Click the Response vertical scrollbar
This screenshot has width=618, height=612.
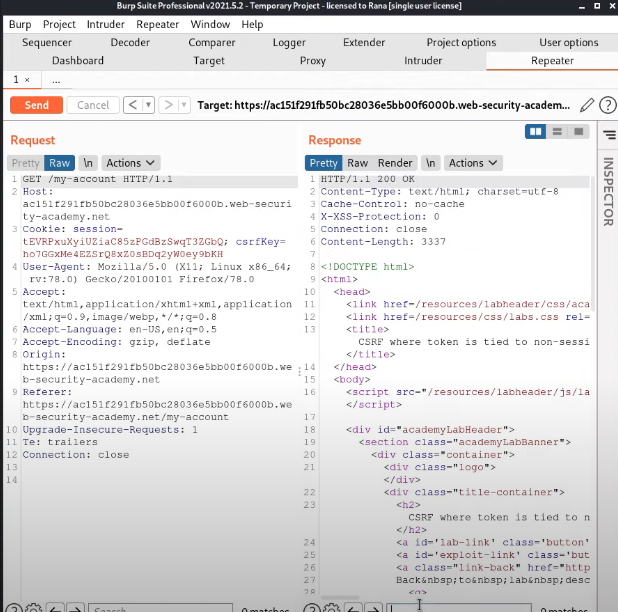(x=592, y=242)
